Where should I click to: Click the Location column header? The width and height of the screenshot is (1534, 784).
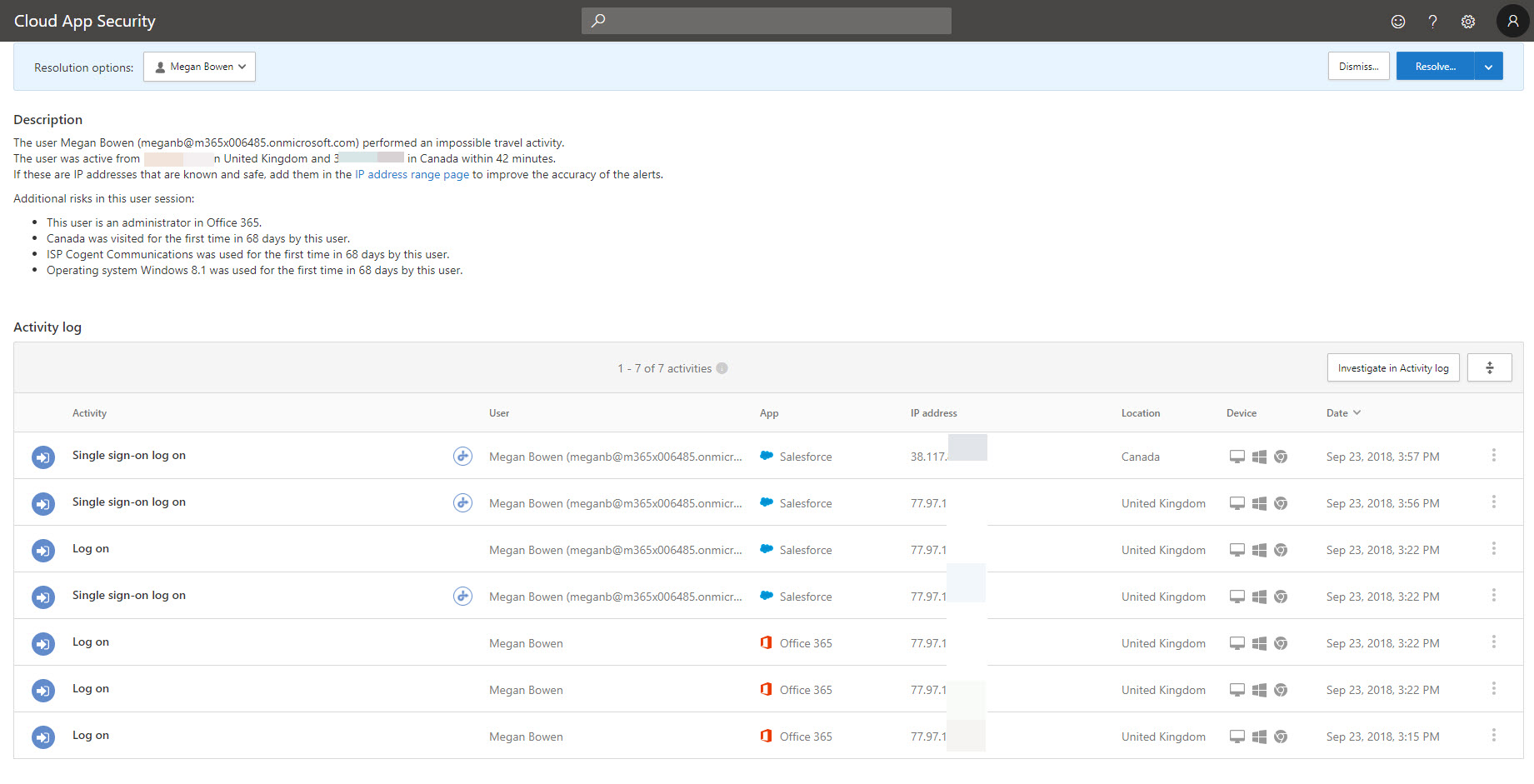pyautogui.click(x=1141, y=413)
